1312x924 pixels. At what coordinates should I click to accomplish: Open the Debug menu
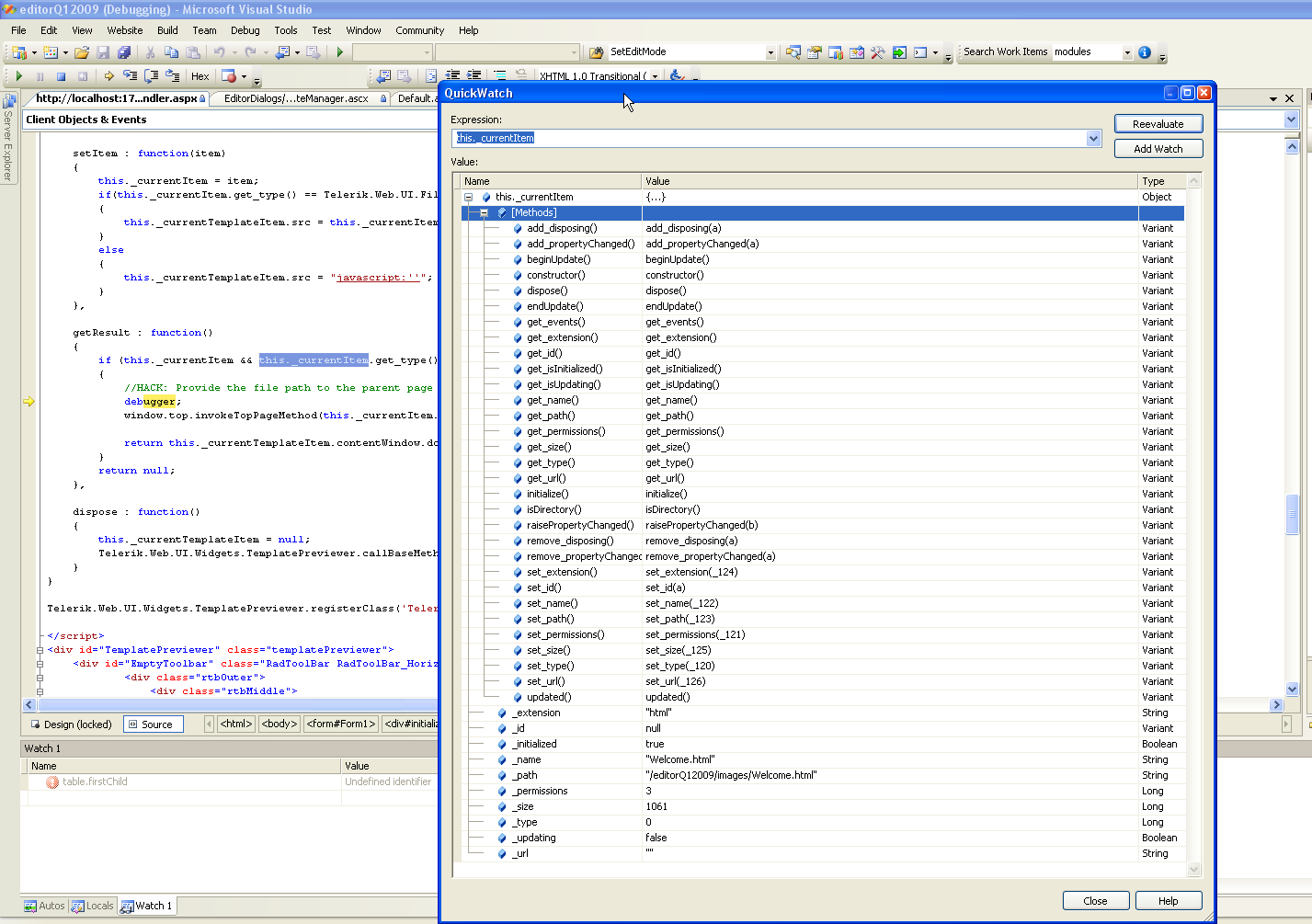[x=245, y=30]
